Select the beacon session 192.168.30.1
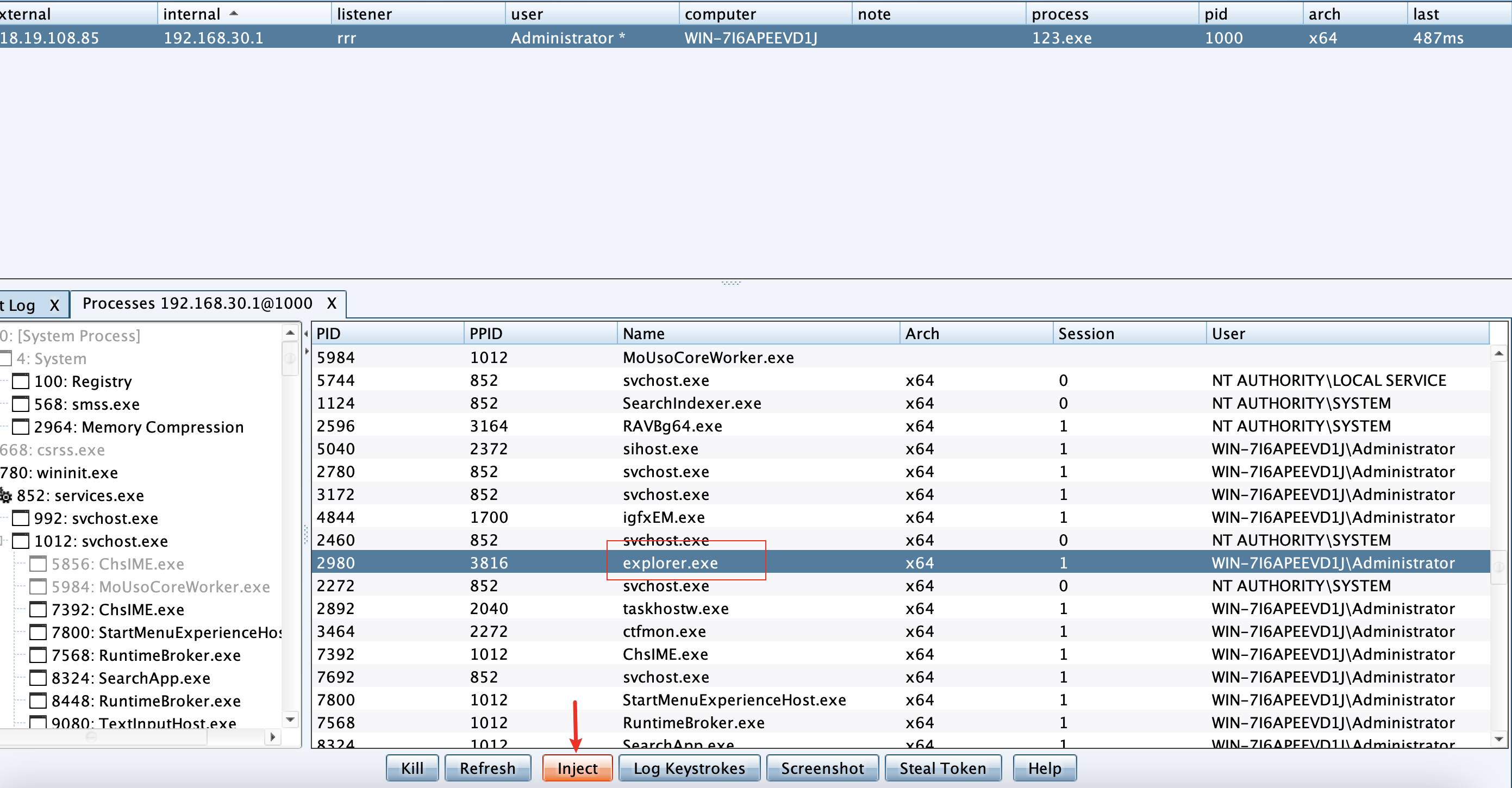 coord(756,37)
